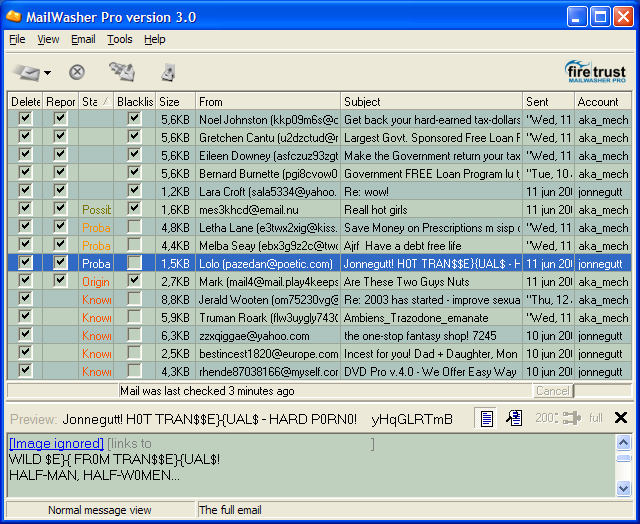Click the 'full' label in preview bar

tap(596, 418)
